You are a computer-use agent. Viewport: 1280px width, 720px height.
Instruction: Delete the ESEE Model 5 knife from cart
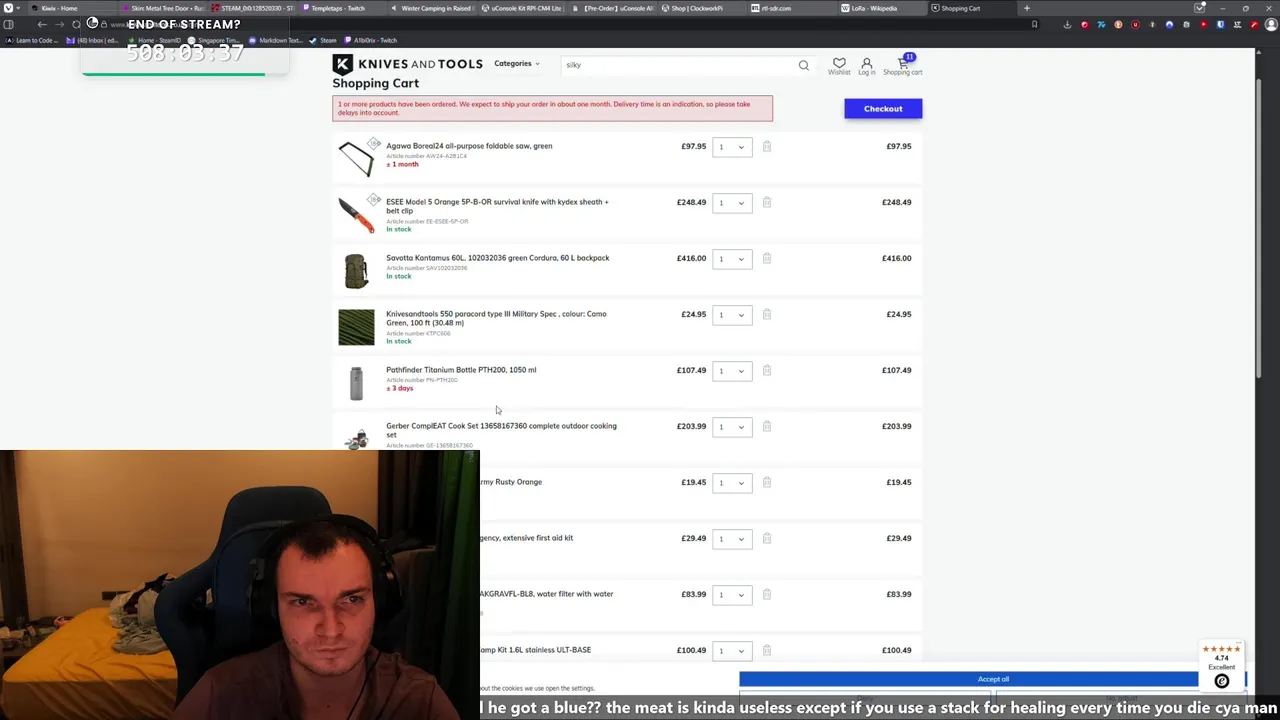click(x=767, y=202)
